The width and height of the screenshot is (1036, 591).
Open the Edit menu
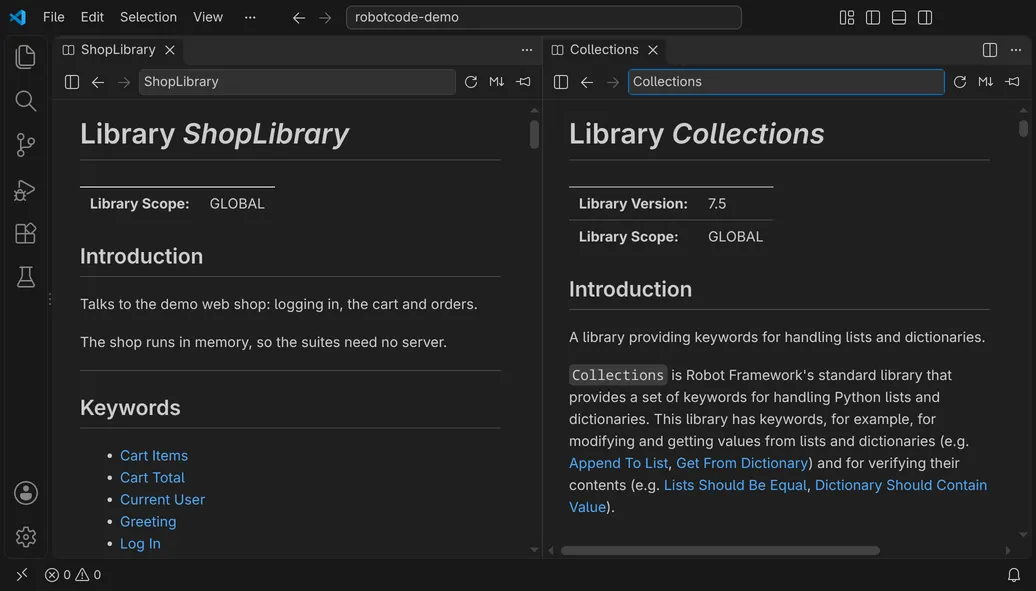coord(92,17)
